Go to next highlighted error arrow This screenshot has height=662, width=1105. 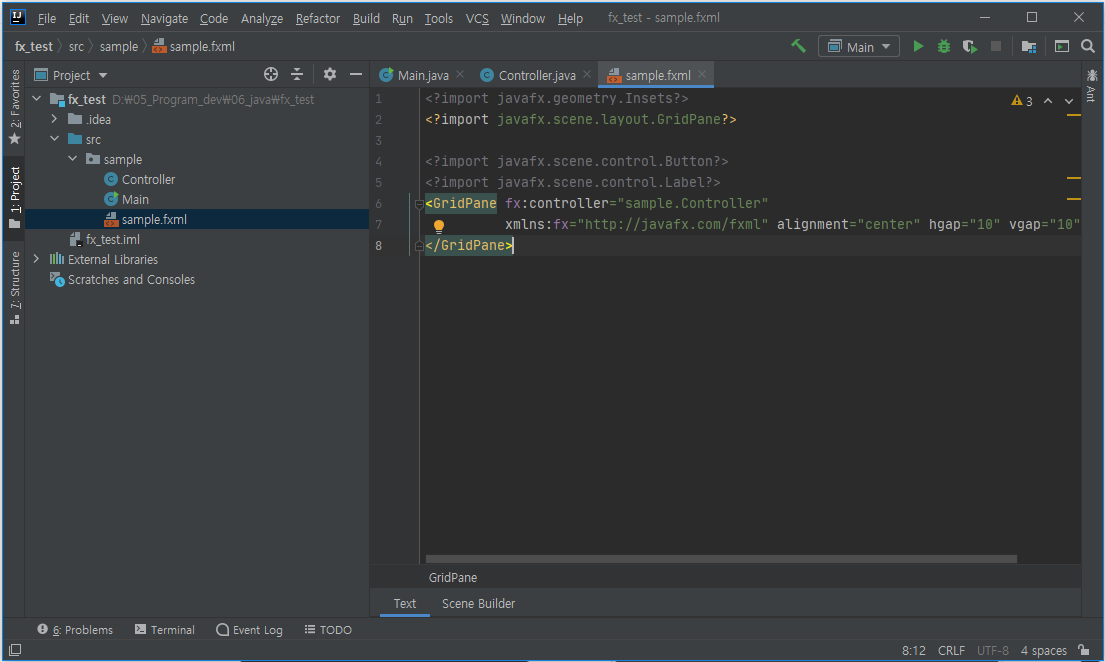tap(1069, 101)
